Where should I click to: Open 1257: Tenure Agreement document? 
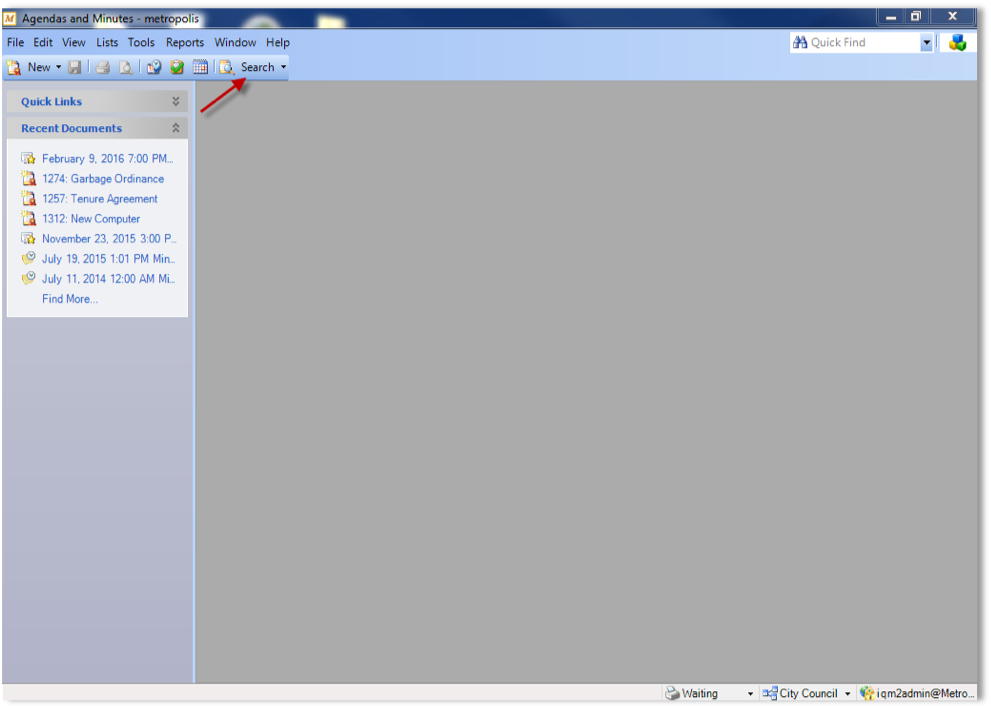pyautogui.click(x=100, y=198)
